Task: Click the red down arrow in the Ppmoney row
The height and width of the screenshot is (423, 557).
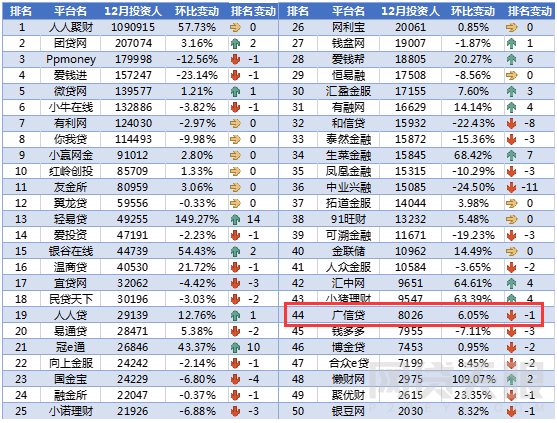Action: click(x=235, y=59)
